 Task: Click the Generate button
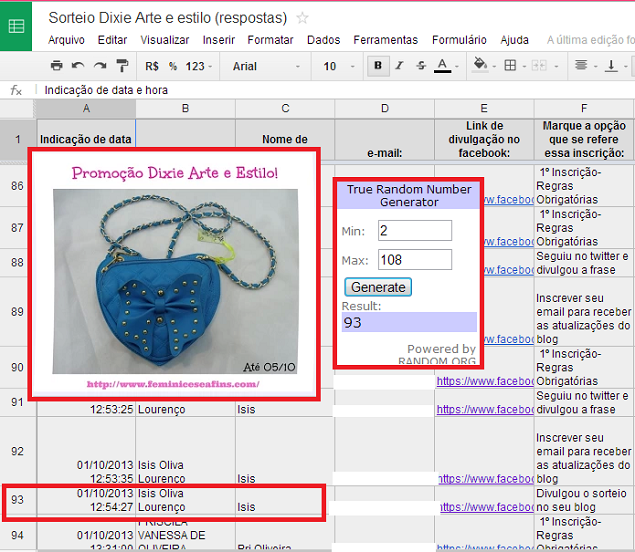(x=378, y=287)
